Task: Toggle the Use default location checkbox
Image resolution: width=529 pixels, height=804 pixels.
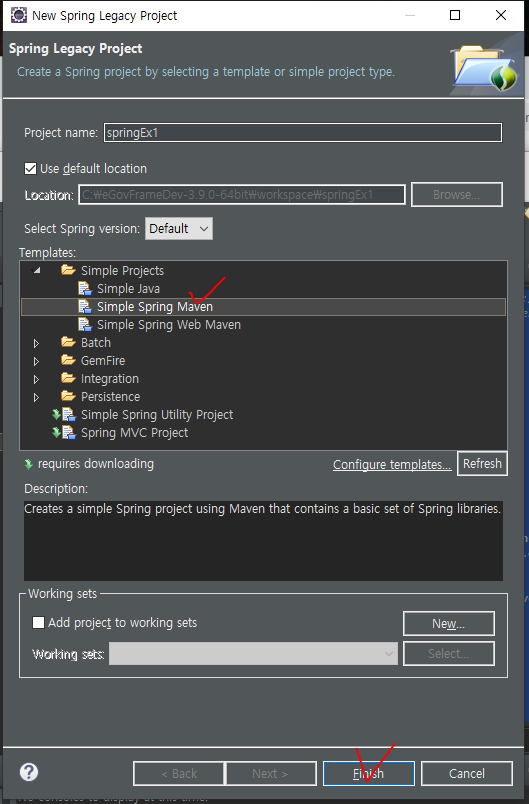Action: click(x=31, y=168)
